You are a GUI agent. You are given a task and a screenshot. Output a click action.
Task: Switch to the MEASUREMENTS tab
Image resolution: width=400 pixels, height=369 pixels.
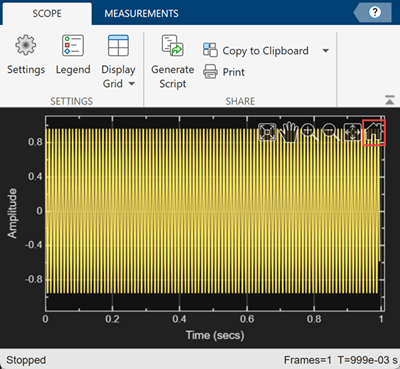coord(141,13)
